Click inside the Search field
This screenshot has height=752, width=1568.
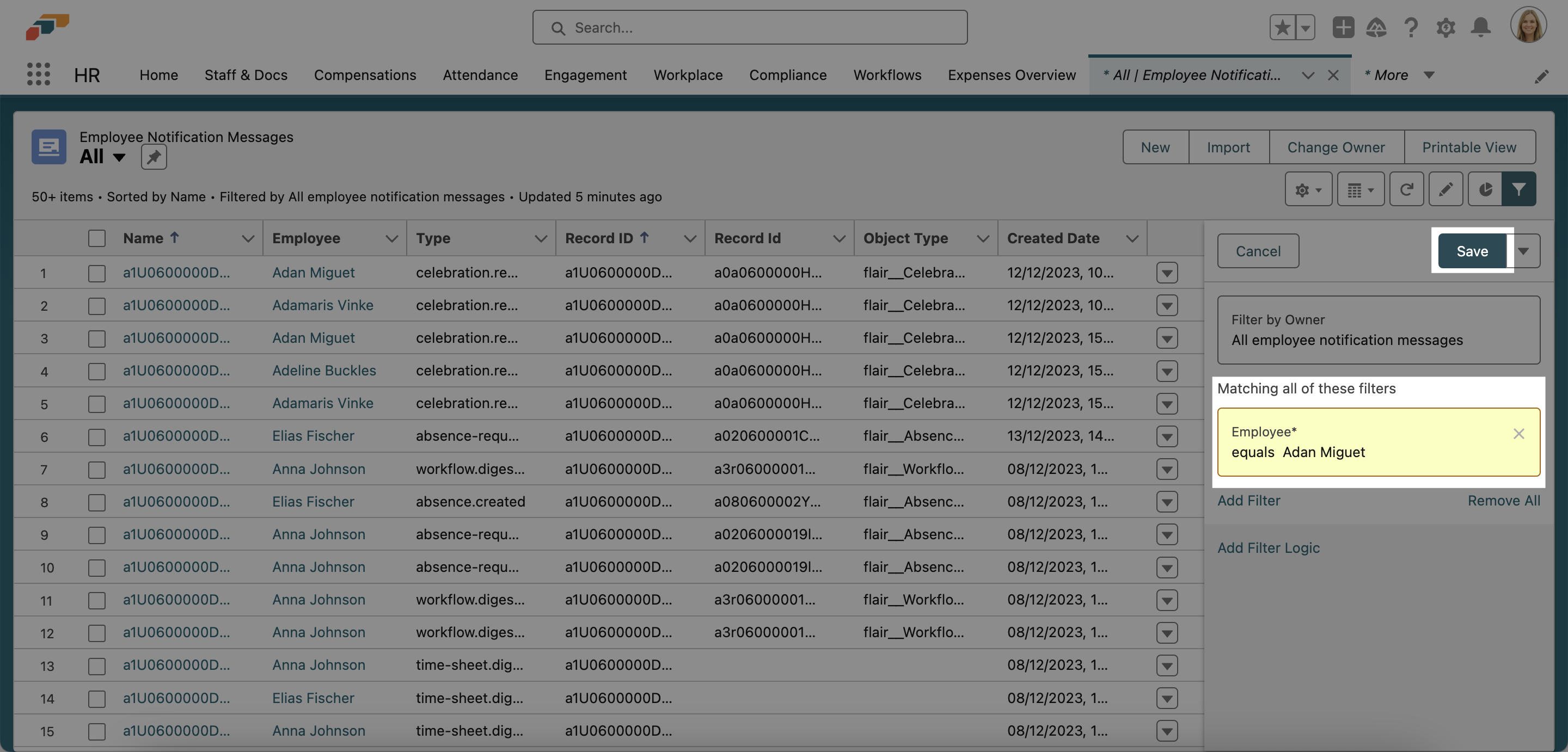tap(749, 27)
